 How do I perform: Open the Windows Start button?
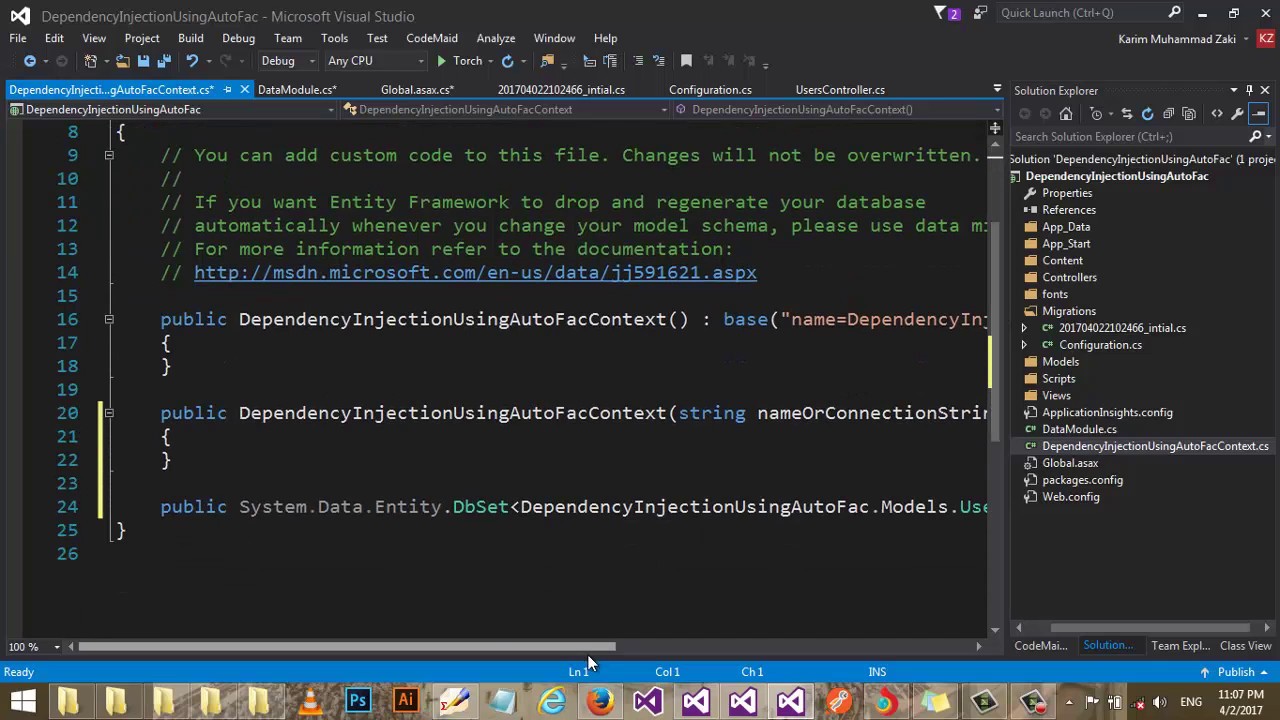click(23, 701)
